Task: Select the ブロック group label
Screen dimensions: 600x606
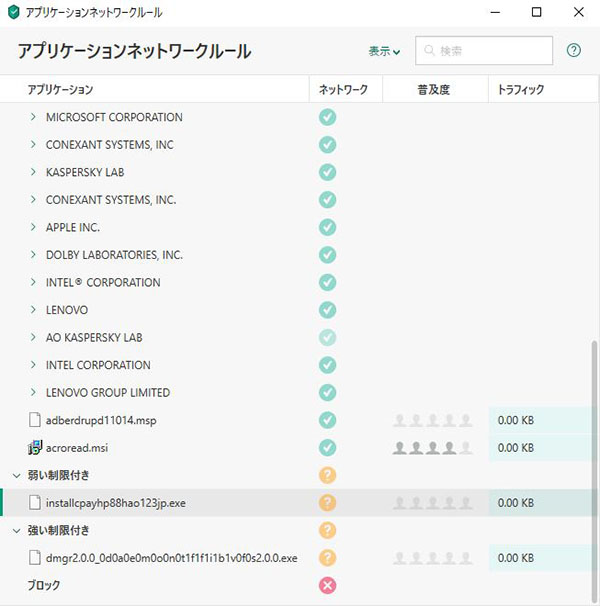Action: point(44,585)
